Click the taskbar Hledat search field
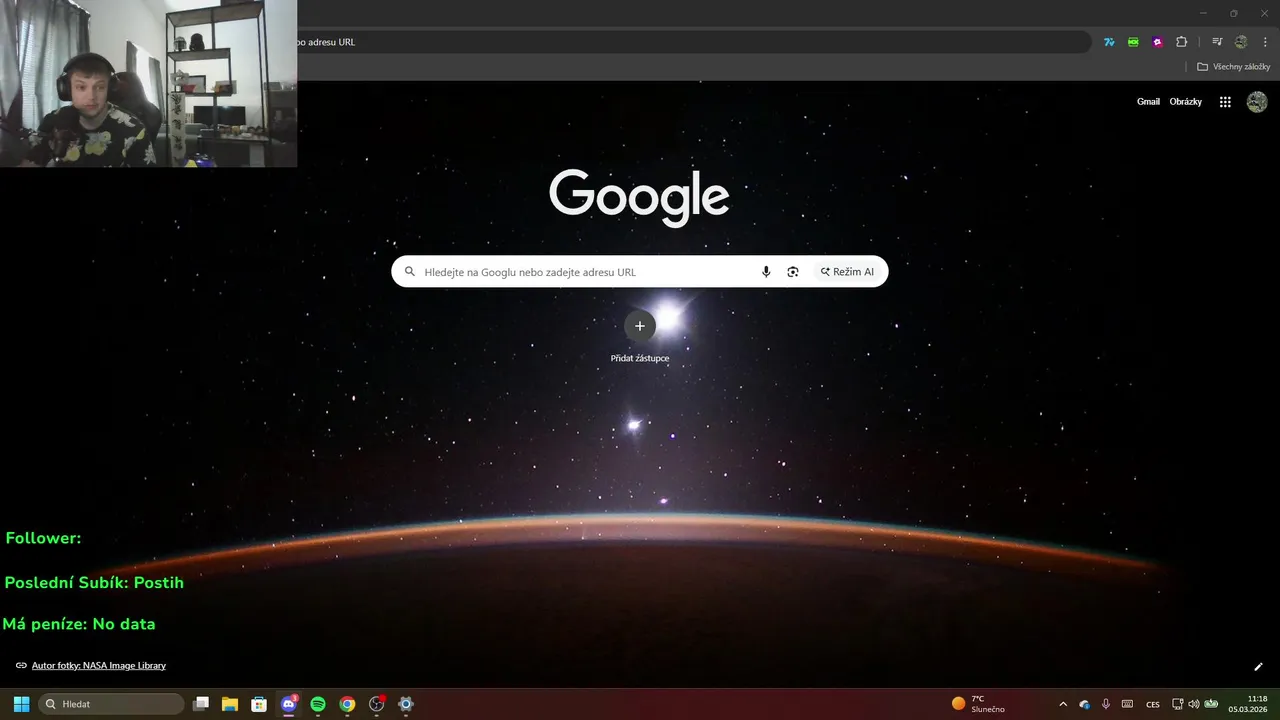This screenshot has width=1280, height=720. point(112,704)
